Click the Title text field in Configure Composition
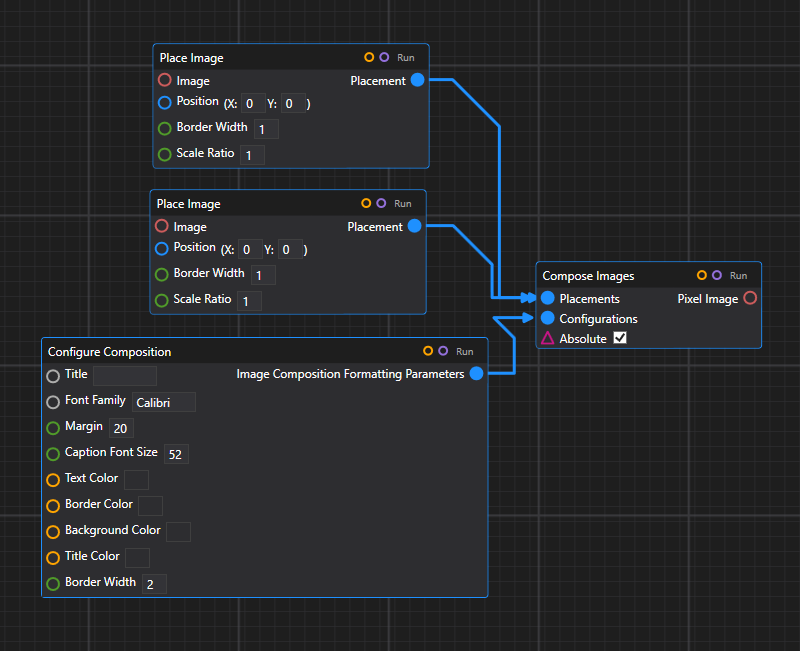800x651 pixels. click(125, 376)
